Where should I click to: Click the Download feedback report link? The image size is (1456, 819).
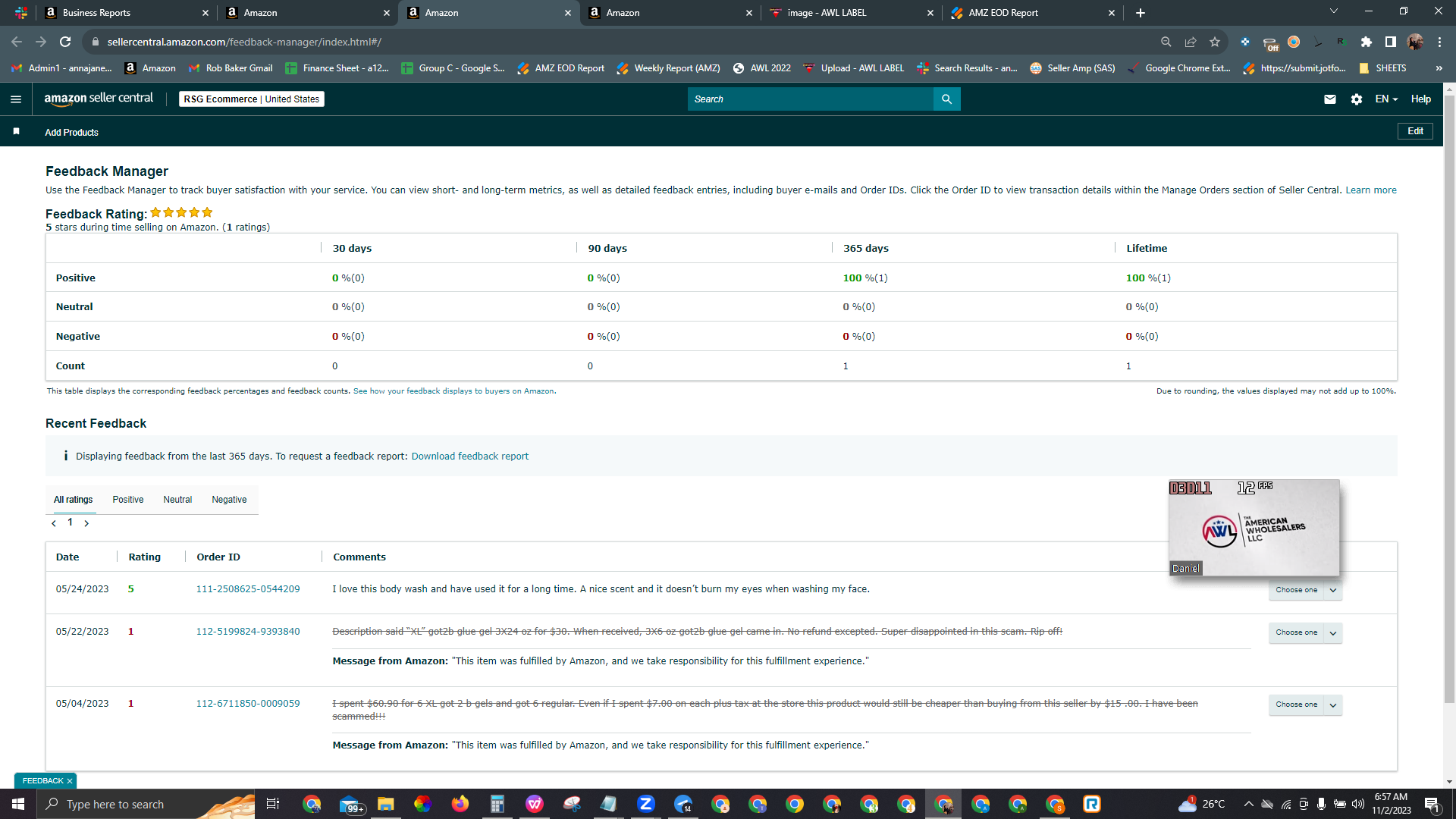click(470, 457)
